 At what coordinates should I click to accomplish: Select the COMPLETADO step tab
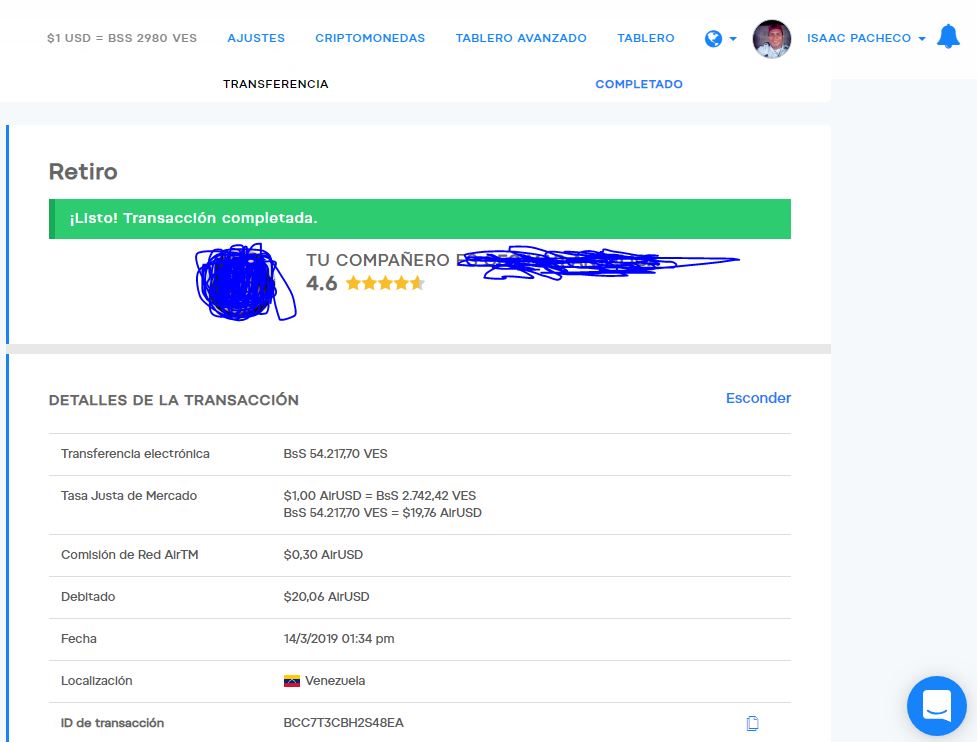639,84
